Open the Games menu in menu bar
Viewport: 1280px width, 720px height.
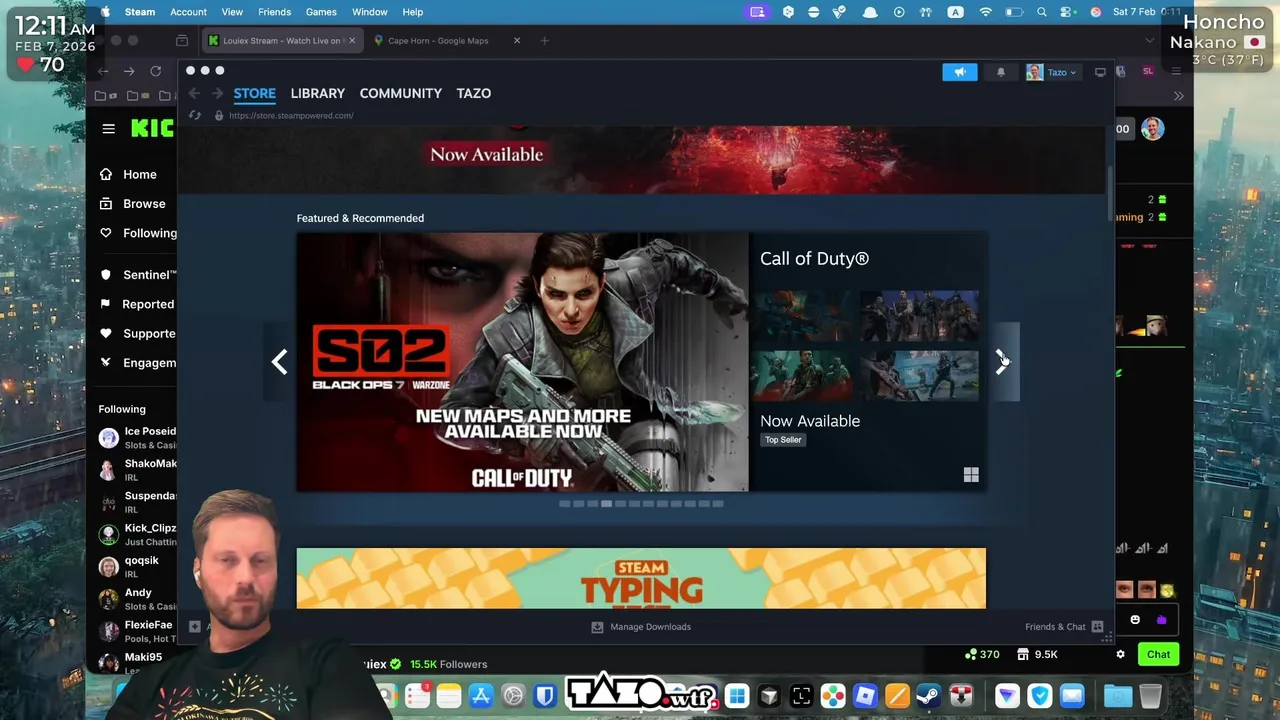[321, 12]
